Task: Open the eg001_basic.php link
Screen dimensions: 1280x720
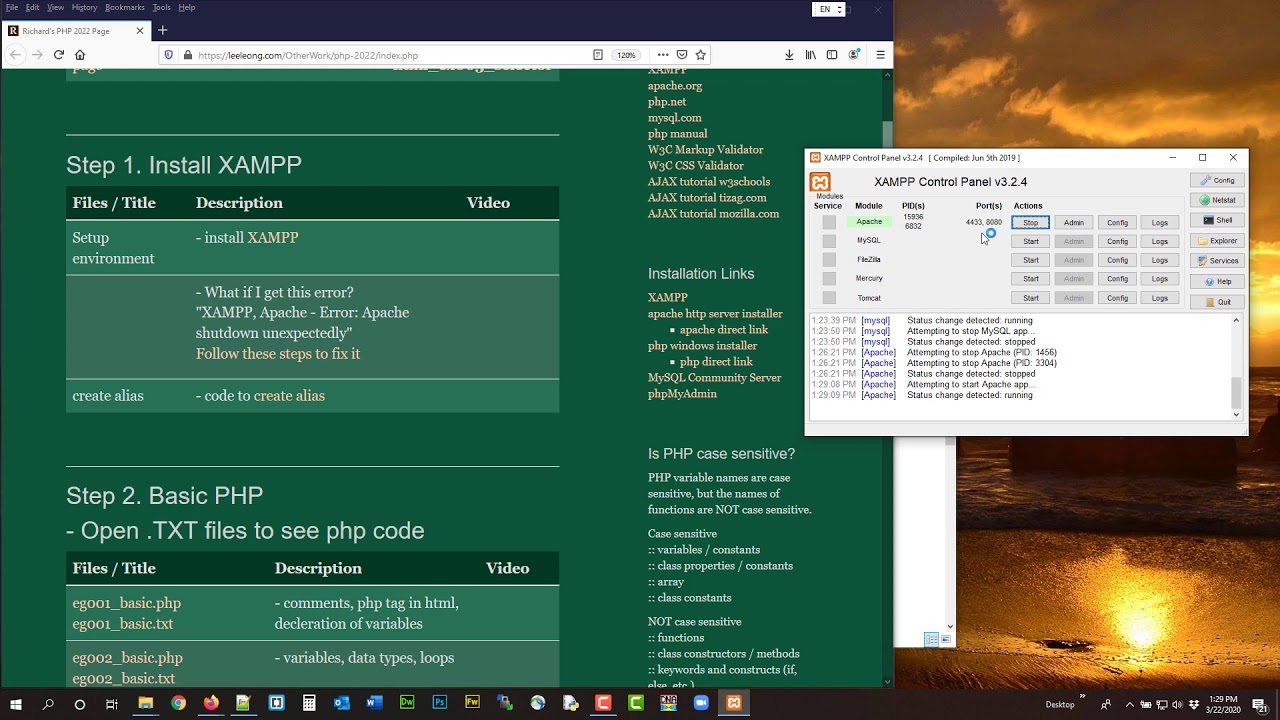Action: coord(127,603)
